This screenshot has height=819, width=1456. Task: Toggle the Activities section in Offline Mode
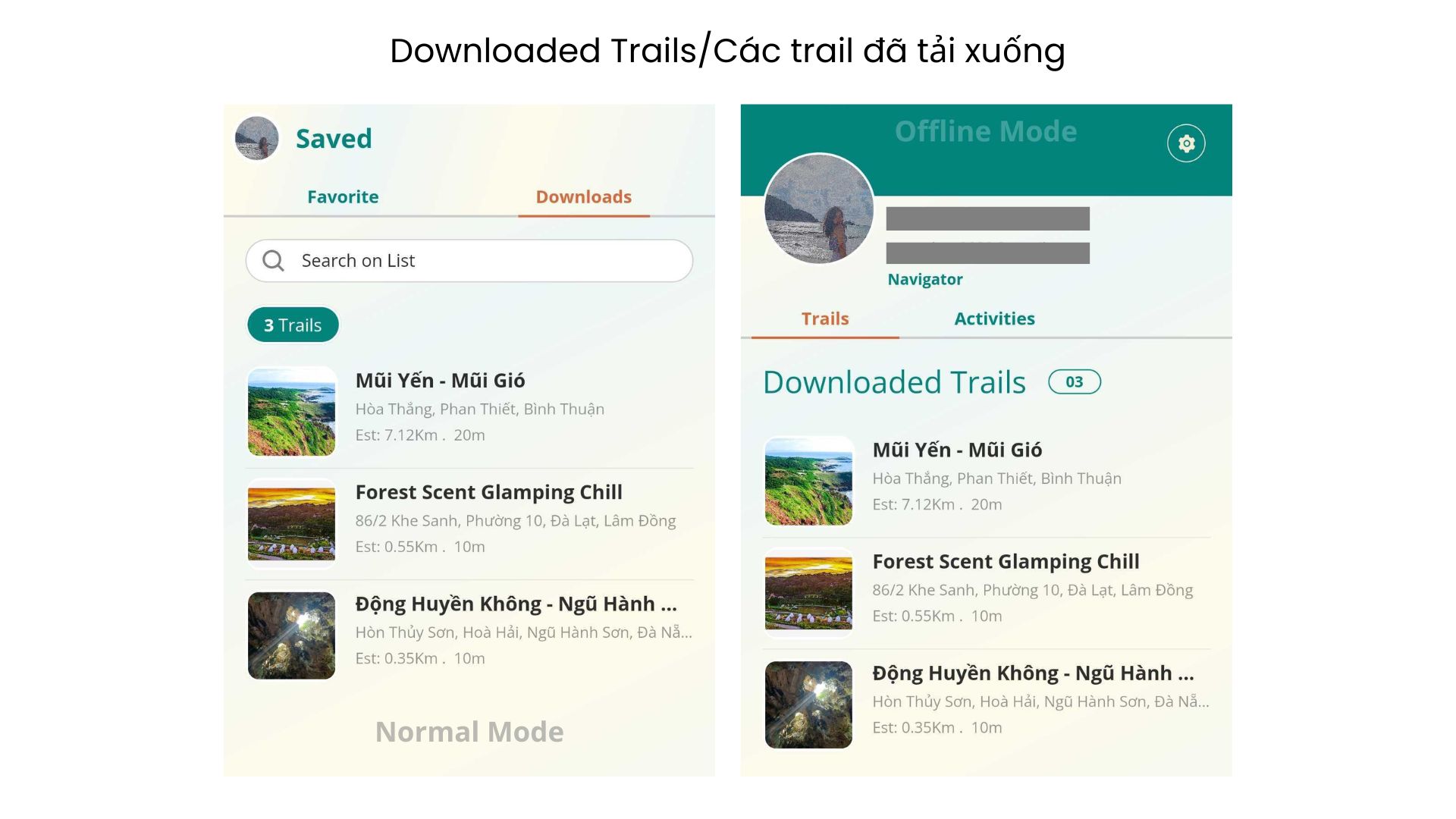995,318
